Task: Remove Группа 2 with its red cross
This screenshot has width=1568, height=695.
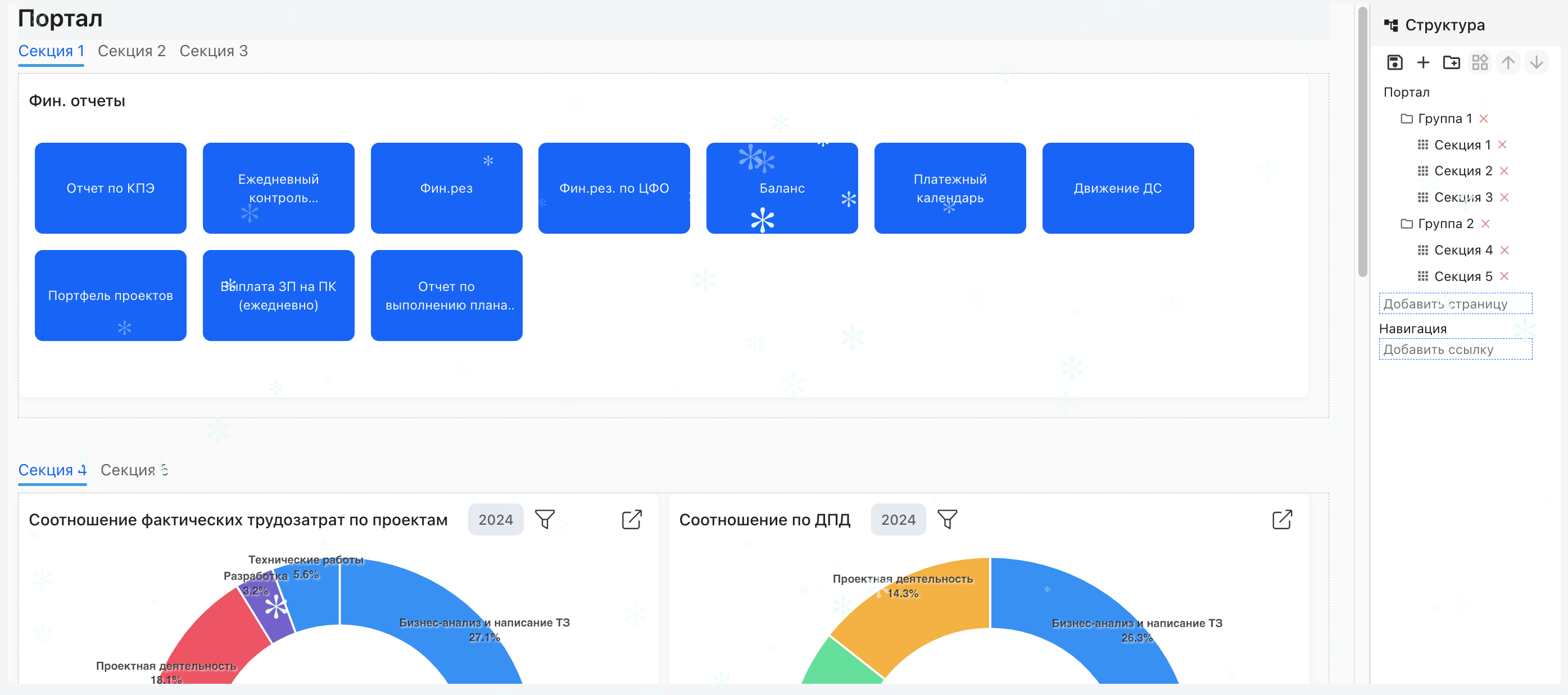Action: (1485, 224)
